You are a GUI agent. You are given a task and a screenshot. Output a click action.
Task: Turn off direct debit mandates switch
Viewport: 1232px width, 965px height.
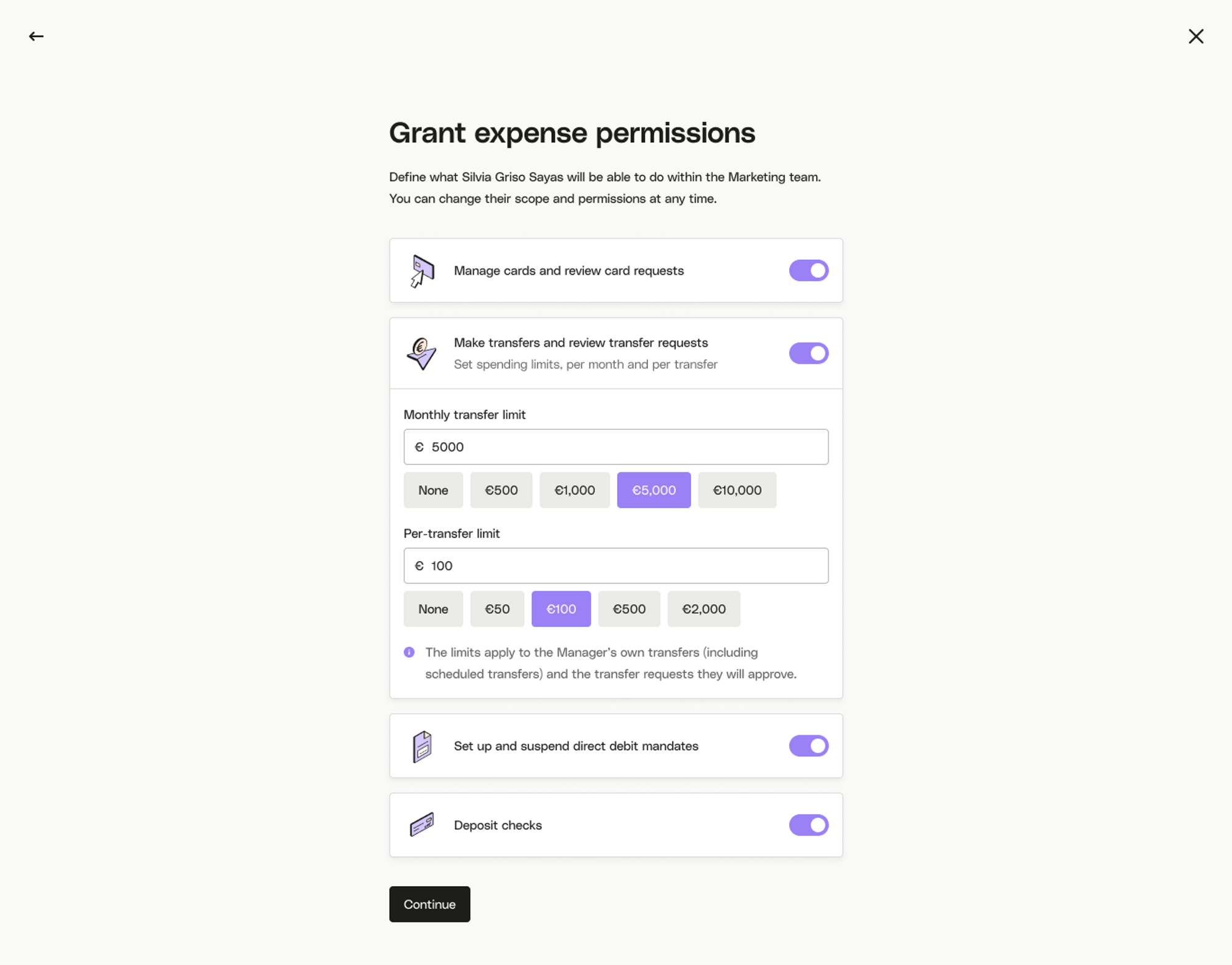[x=808, y=746]
